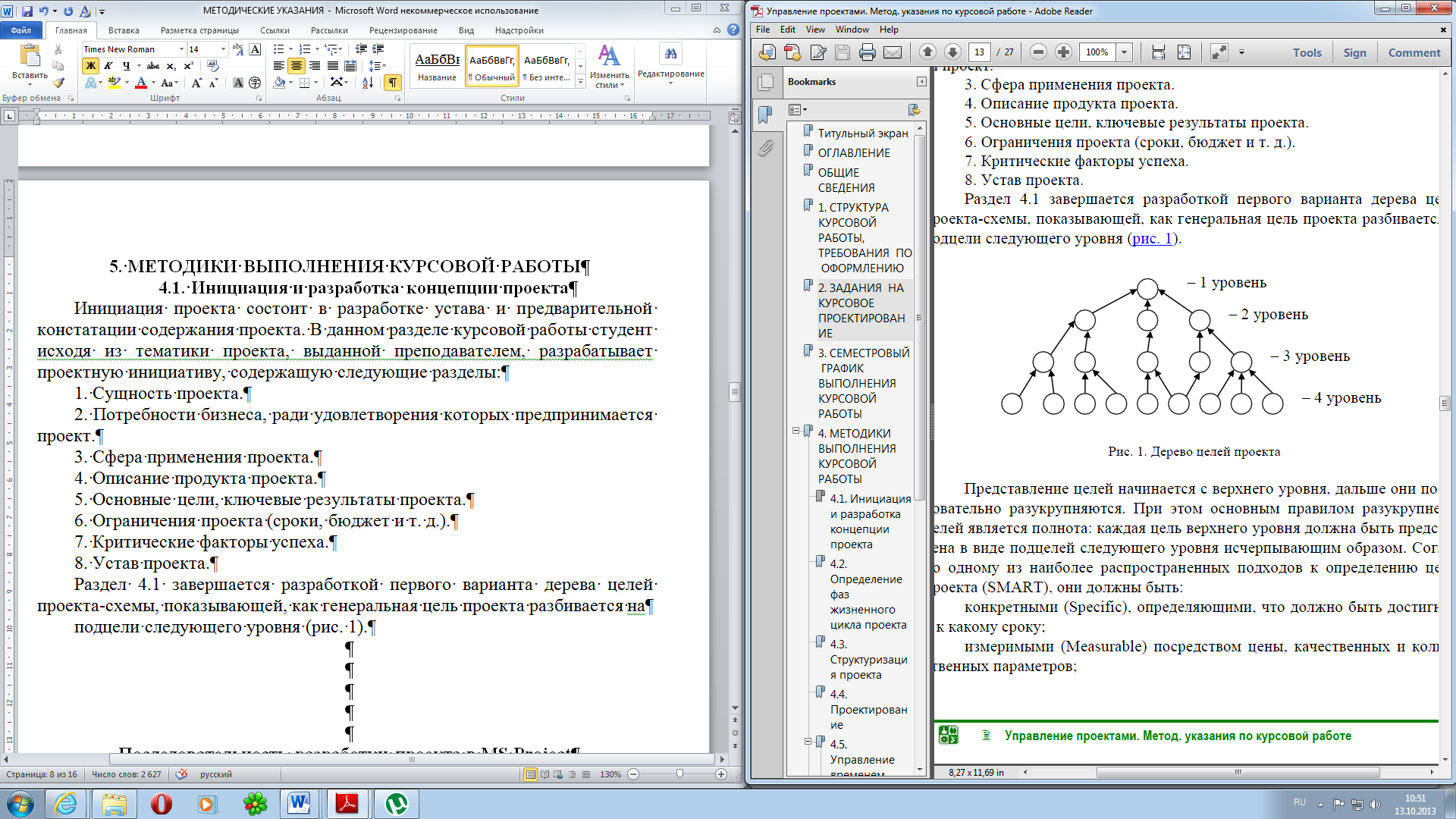
Task: Open the Edit menu in Adobe Reader
Action: coord(788,30)
